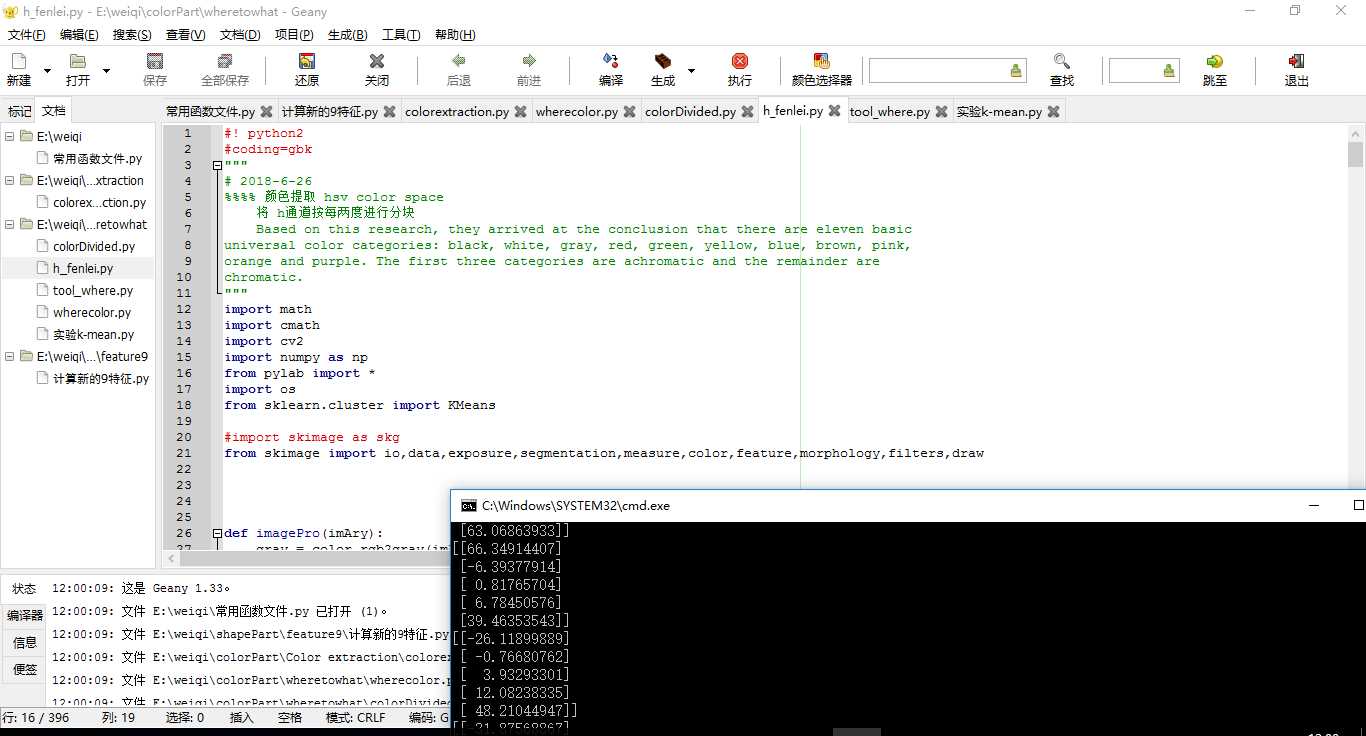1366x736 pixels.
Task: Click the New file (新建) toolbar icon
Action: 18,62
